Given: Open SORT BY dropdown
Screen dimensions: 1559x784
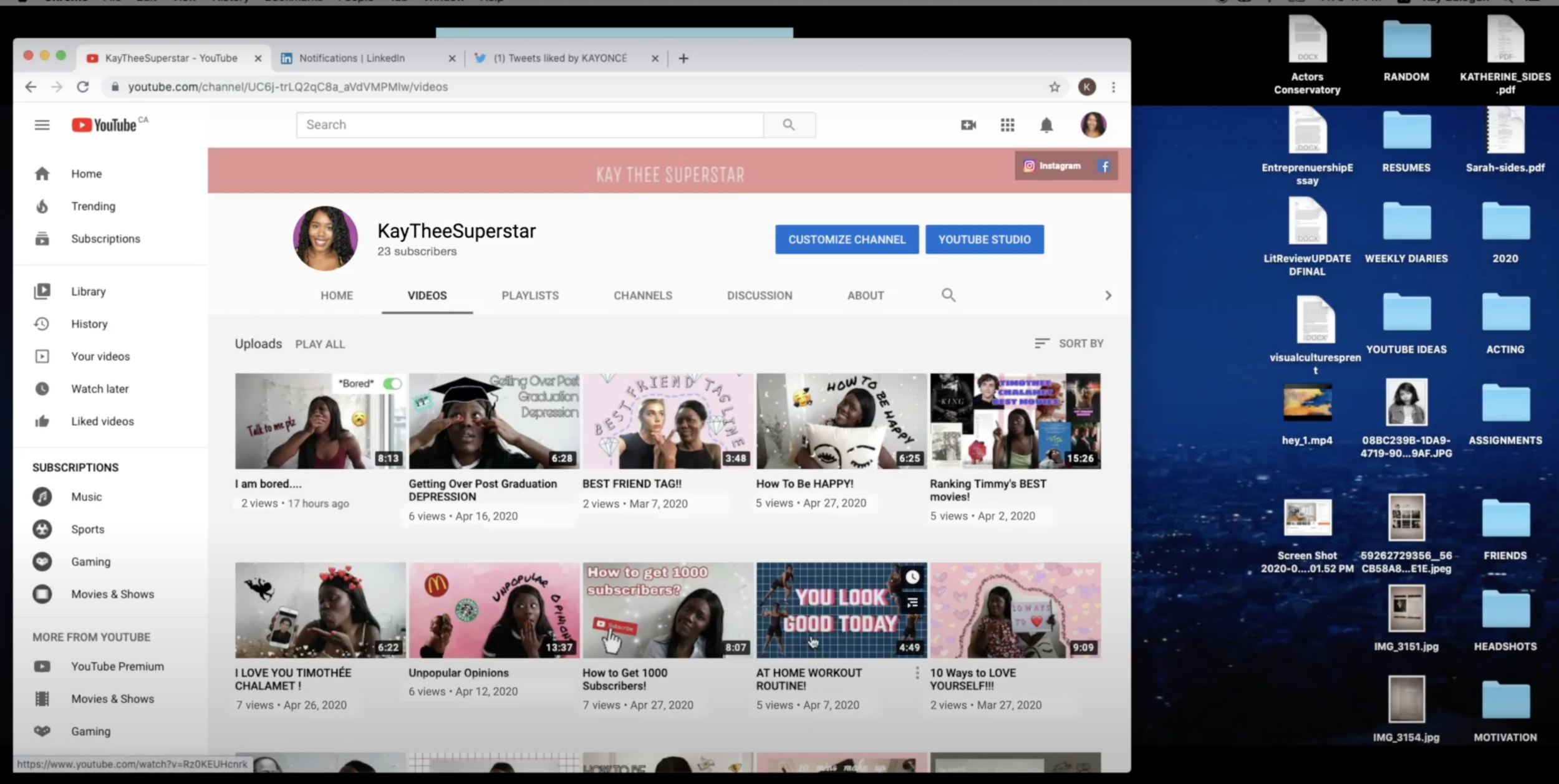Looking at the screenshot, I should tap(1069, 343).
